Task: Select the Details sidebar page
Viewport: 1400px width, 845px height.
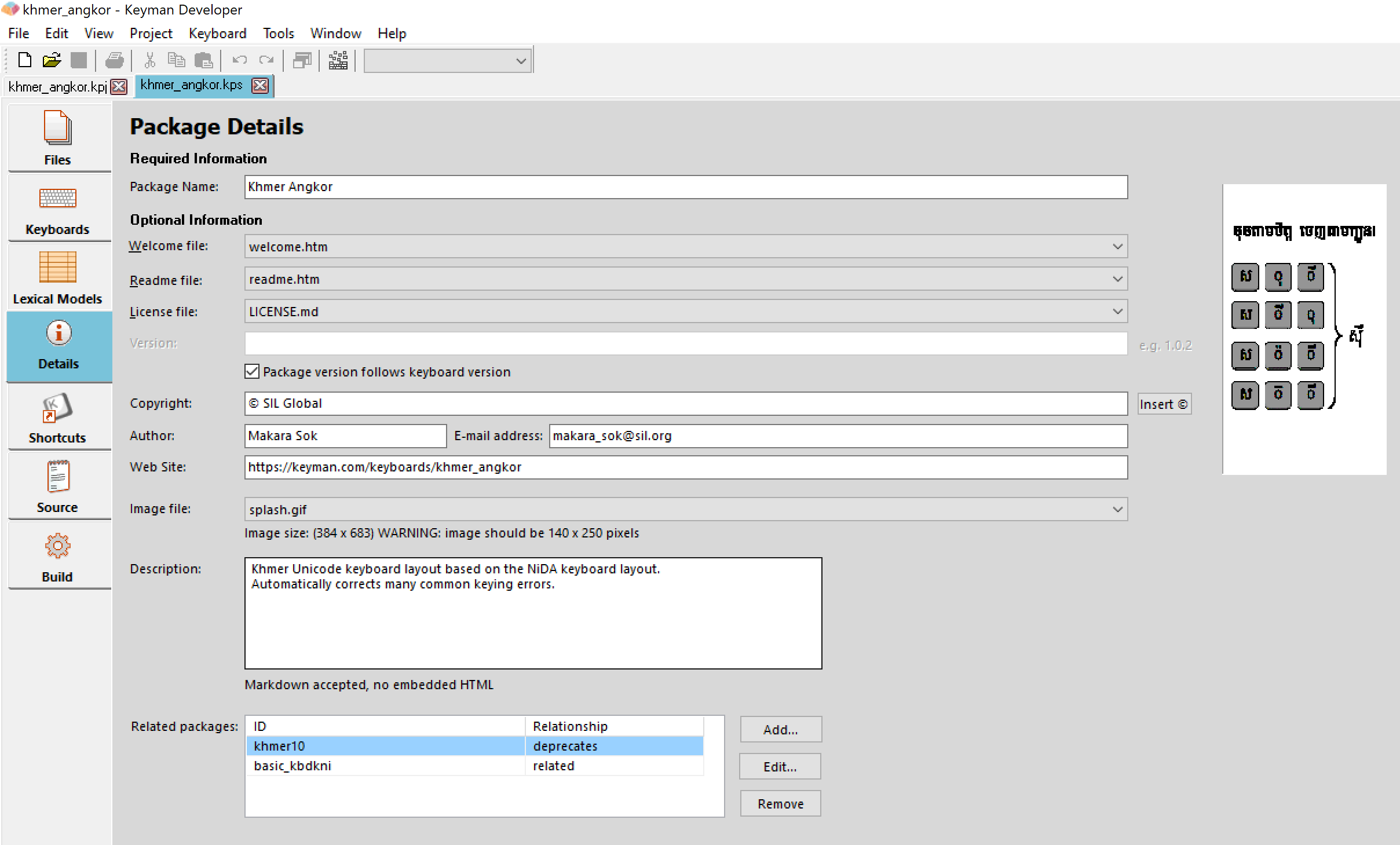Action: click(60, 347)
